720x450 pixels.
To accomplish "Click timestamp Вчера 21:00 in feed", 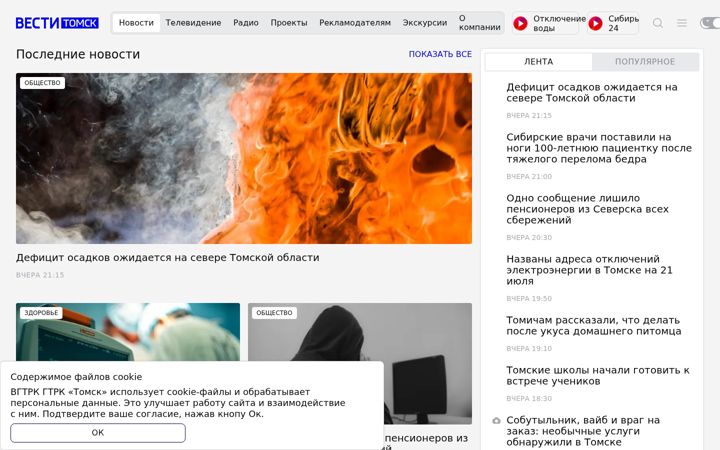I will 529,176.
